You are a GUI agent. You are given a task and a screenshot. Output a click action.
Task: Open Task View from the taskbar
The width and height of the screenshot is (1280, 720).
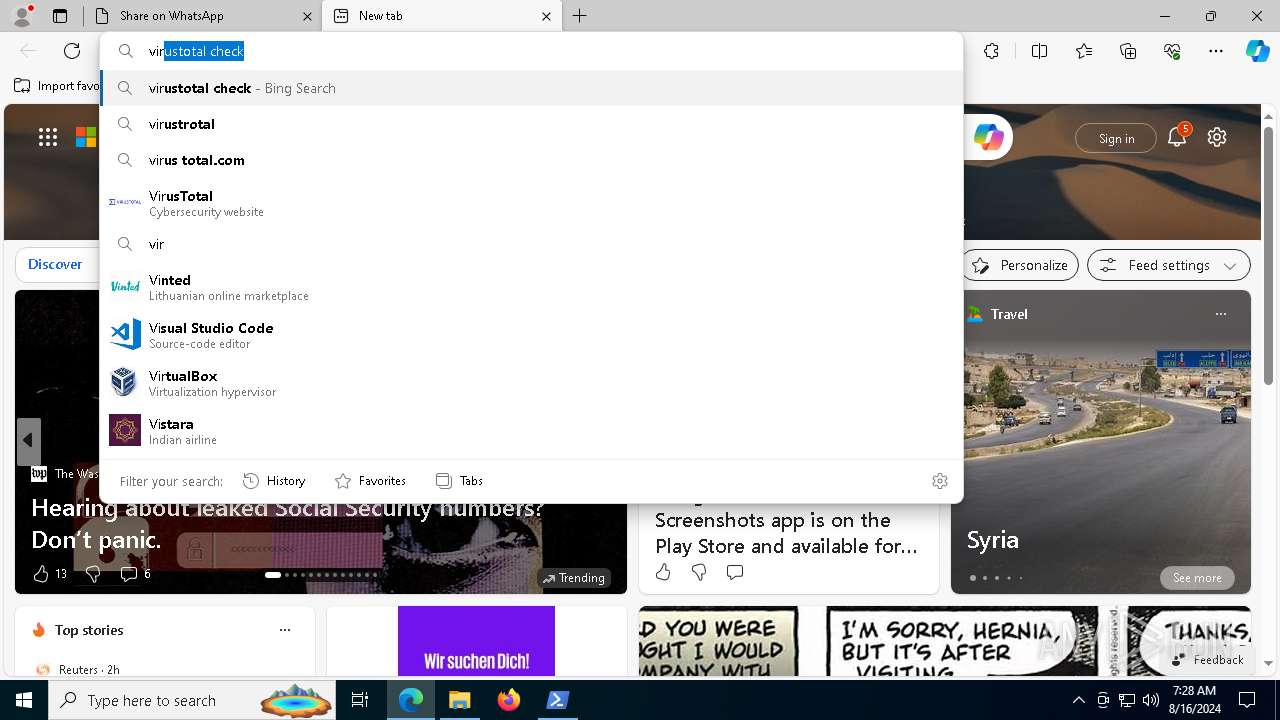(360, 700)
